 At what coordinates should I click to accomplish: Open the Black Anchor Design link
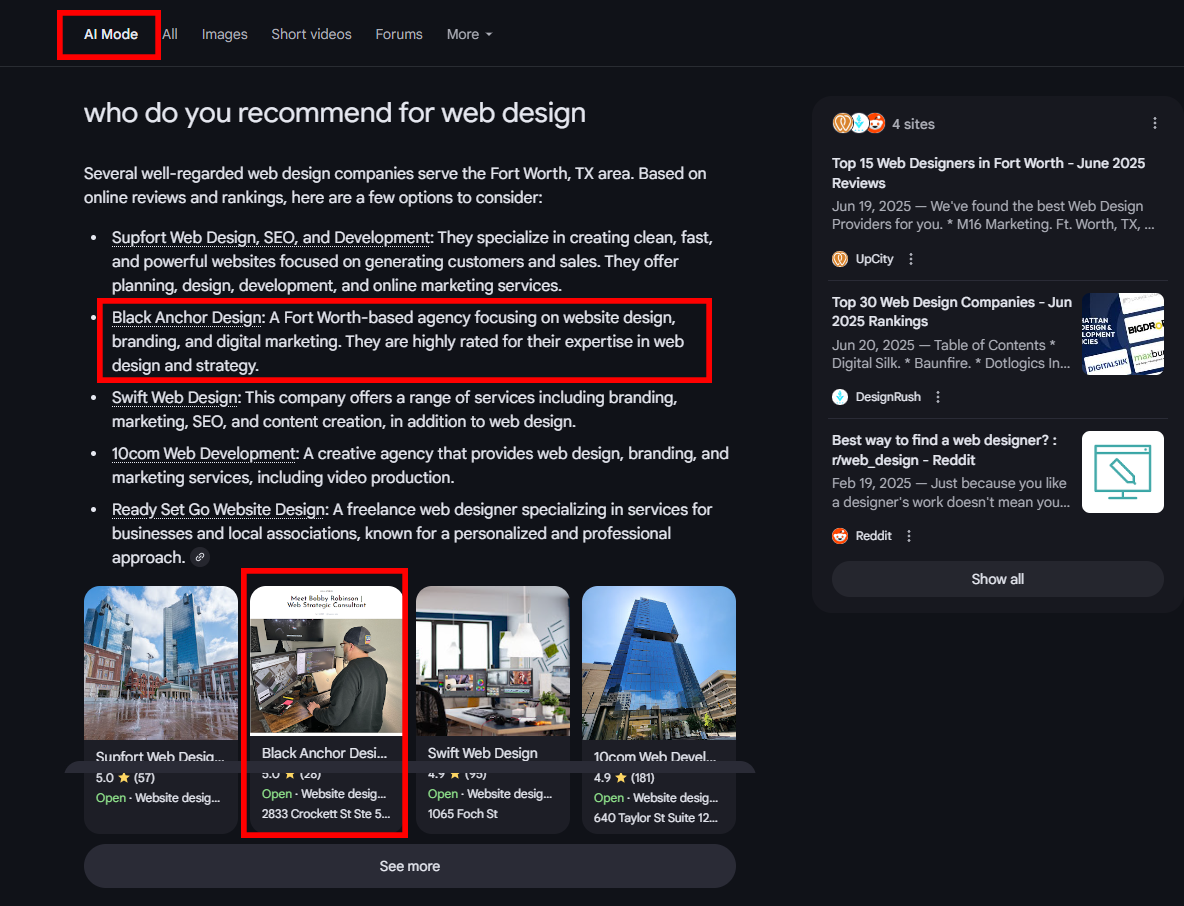tap(187, 317)
